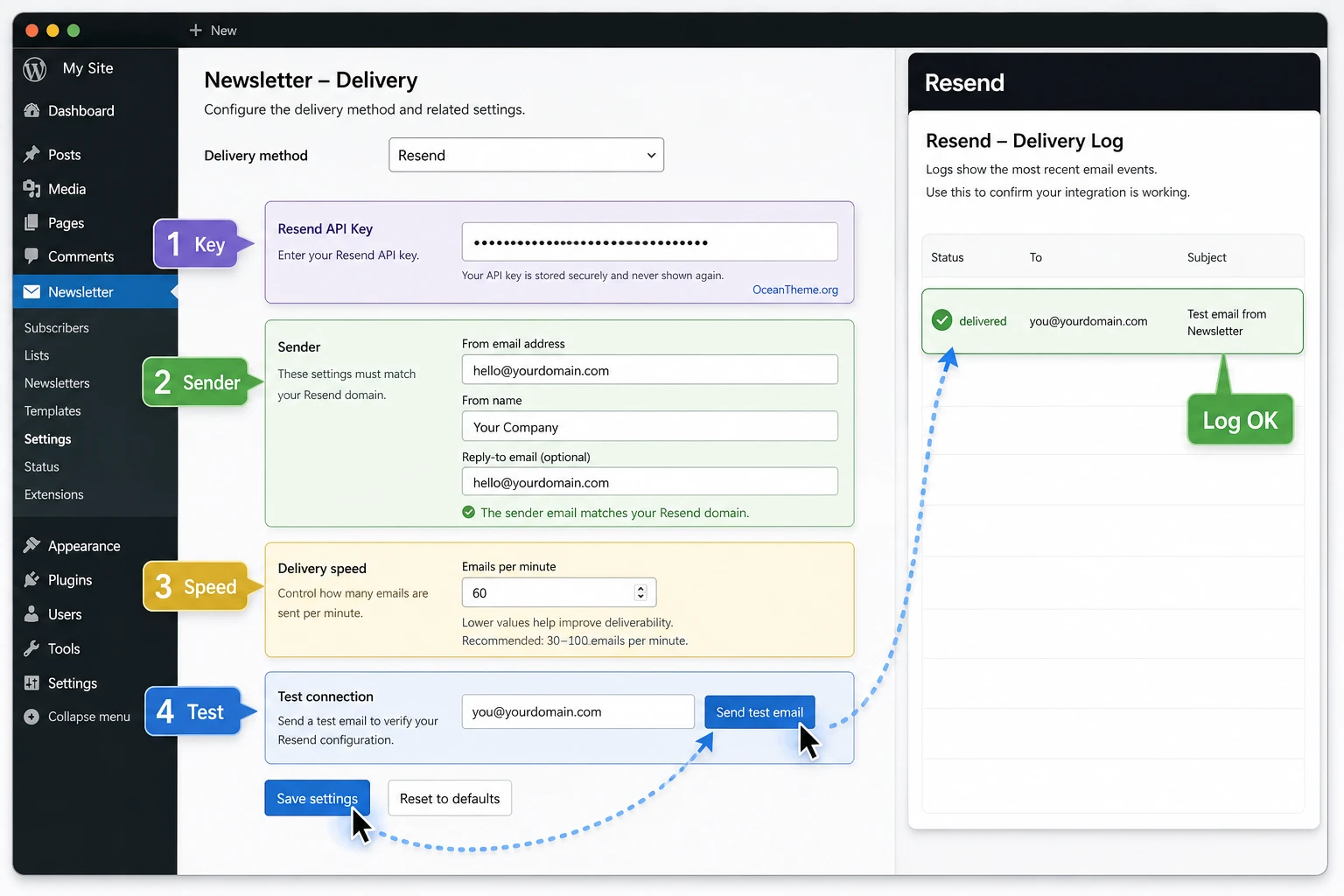Click Reset to defaults button
1344x896 pixels.
450,798
